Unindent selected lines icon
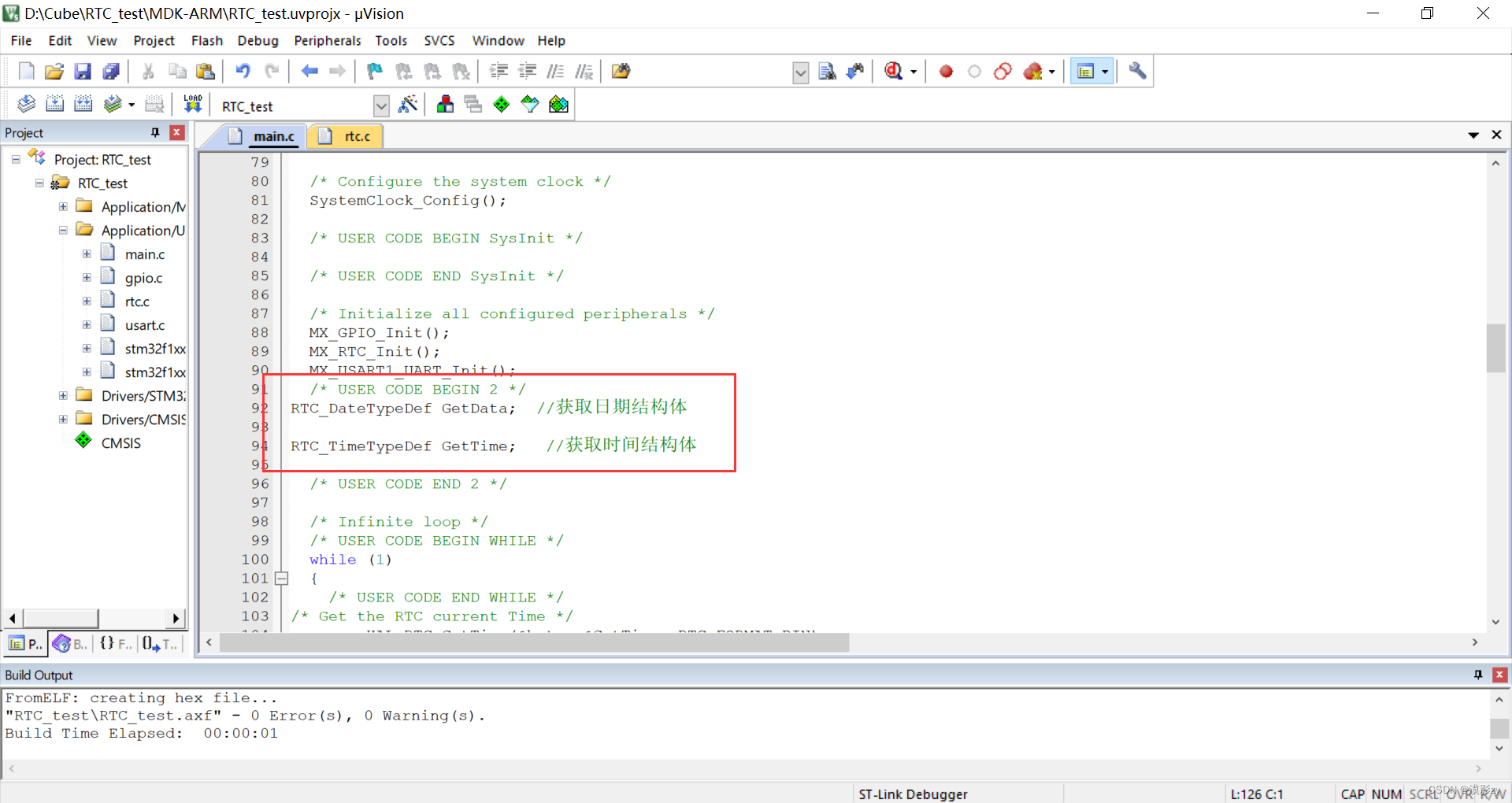The width and height of the screenshot is (1512, 803). (x=527, y=72)
